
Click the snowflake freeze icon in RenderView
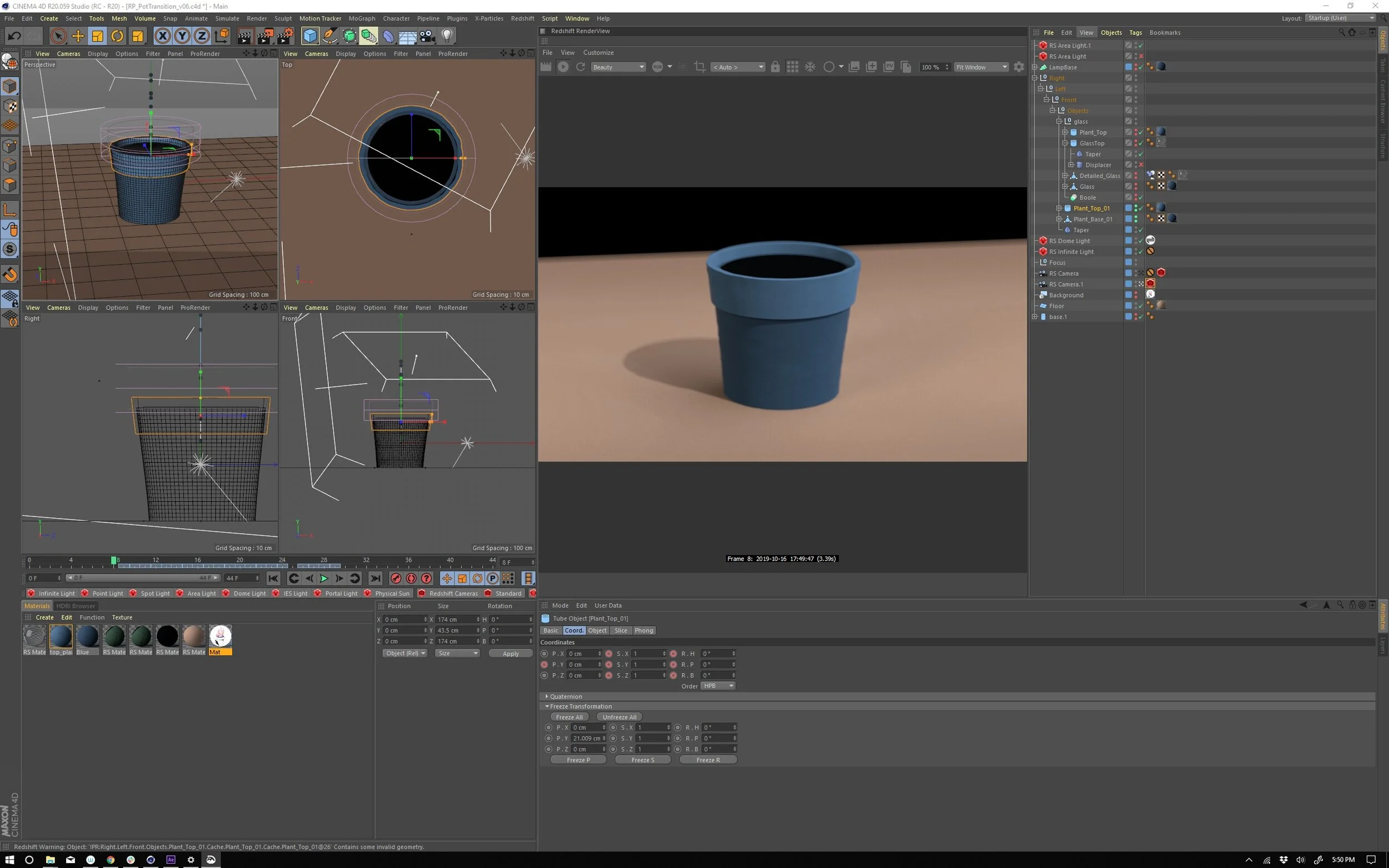pos(810,67)
